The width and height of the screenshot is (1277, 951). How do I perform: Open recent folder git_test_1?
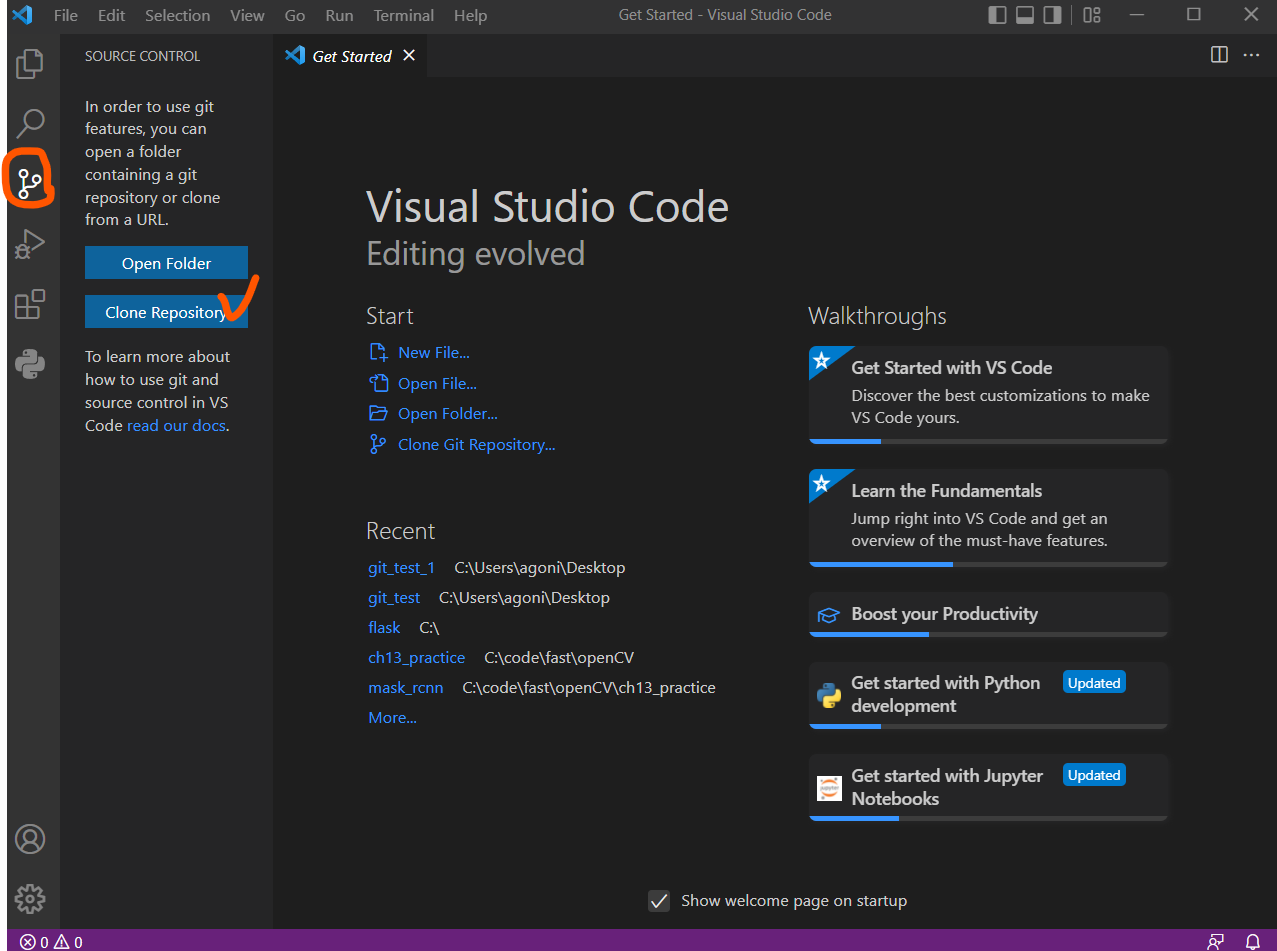click(401, 567)
